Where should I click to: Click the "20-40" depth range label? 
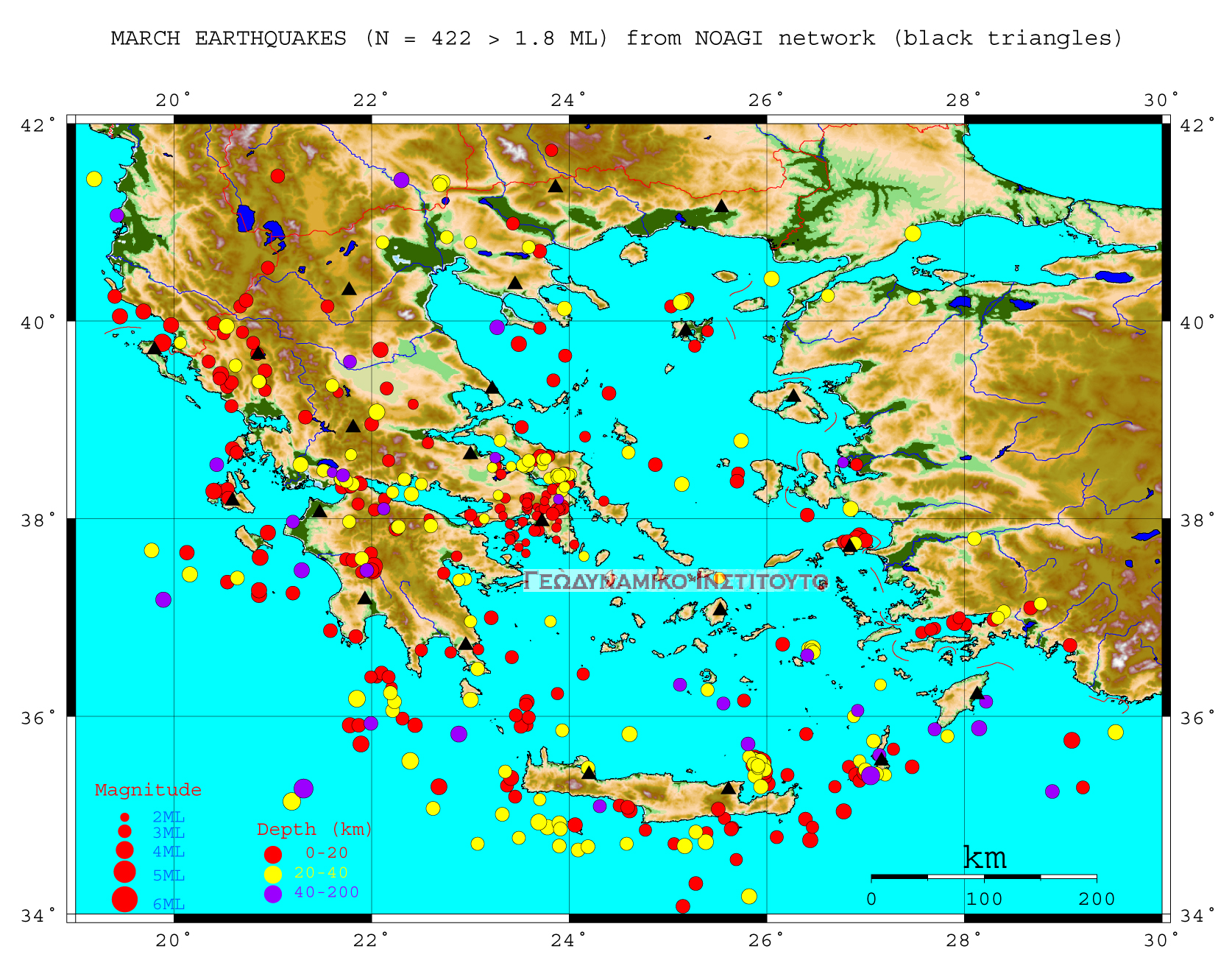pyautogui.click(x=321, y=873)
